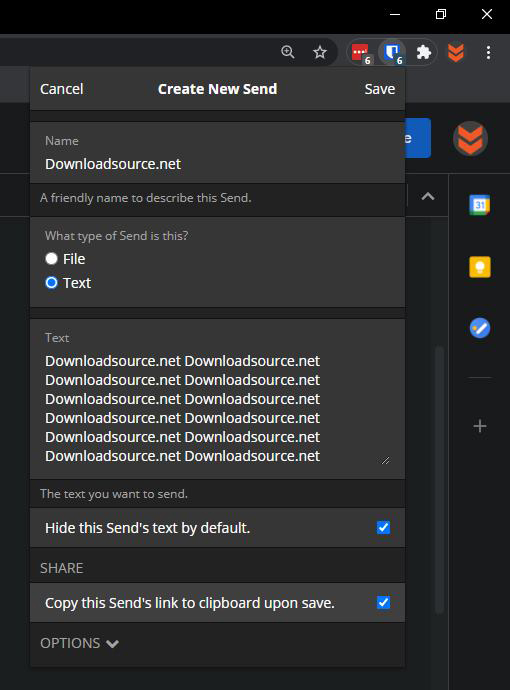This screenshot has width=510, height=690.
Task: Click the page vertical scrollbar
Action: point(439,480)
